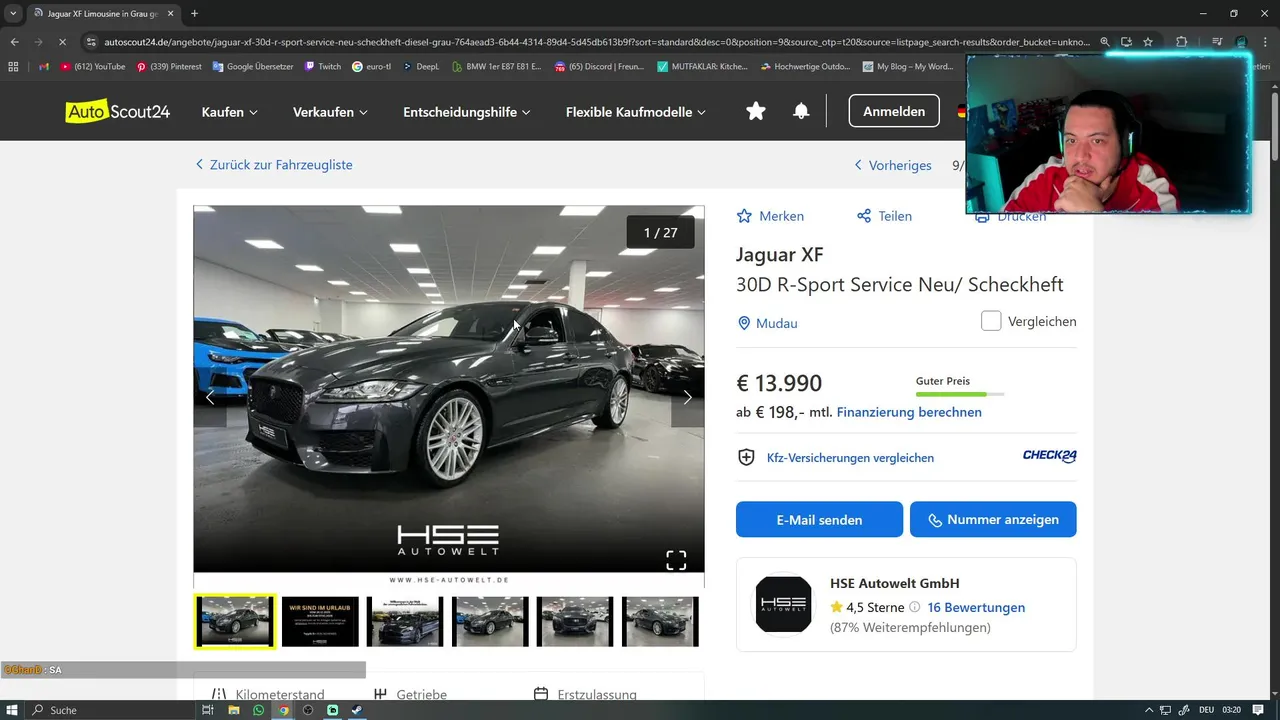Click the HSE Autowelt dealer logo

coord(783,604)
